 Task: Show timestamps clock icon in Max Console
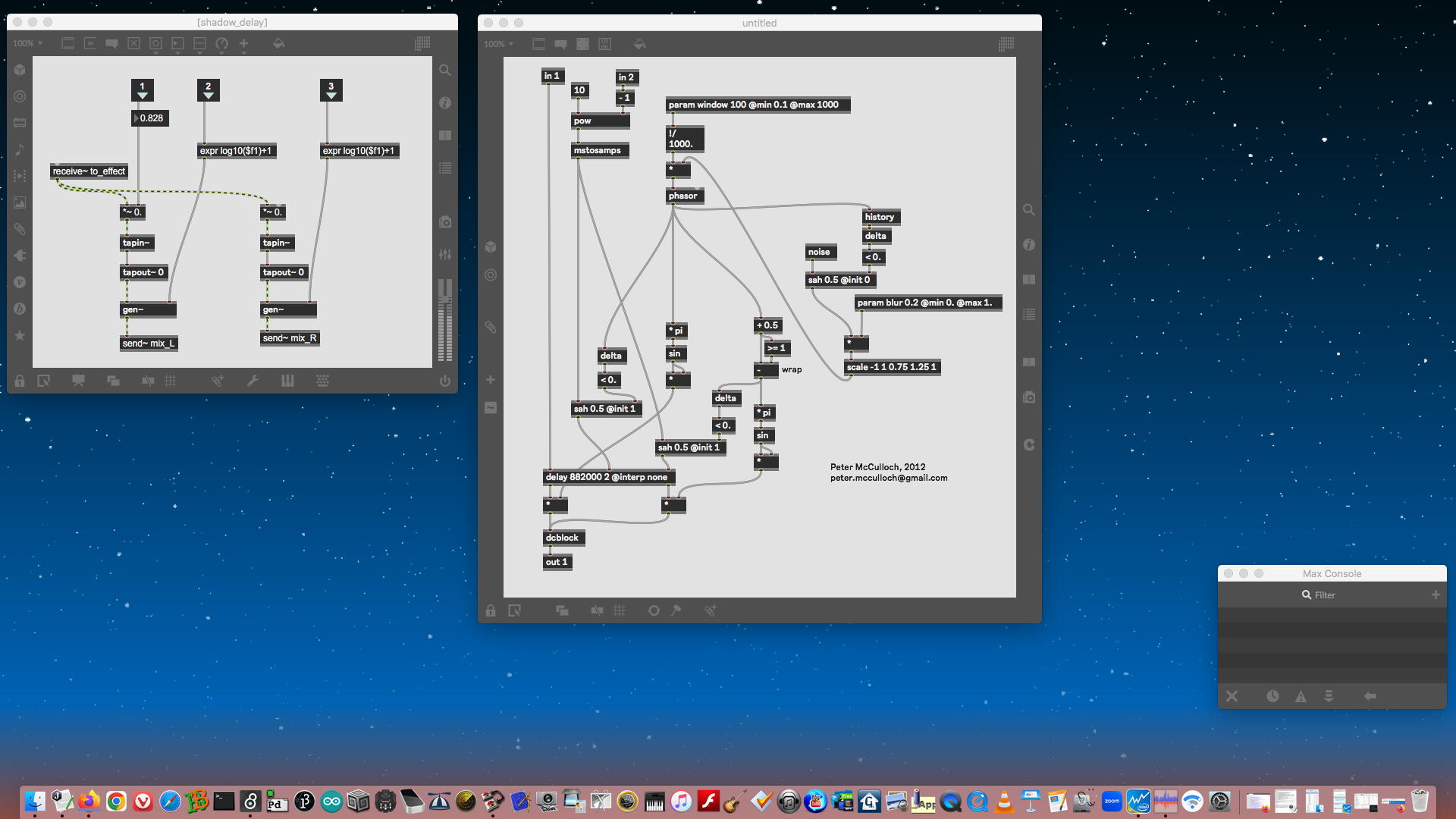click(x=1272, y=696)
